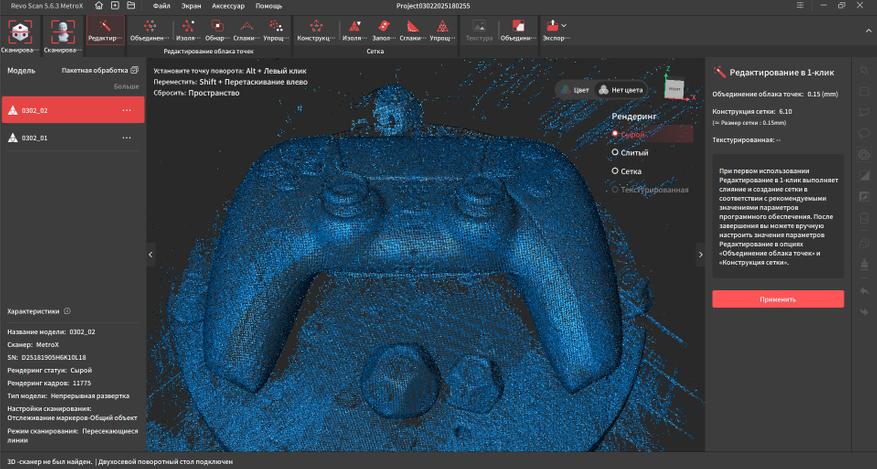
Task: Switch display to Нет цвета mode
Action: 617,89
